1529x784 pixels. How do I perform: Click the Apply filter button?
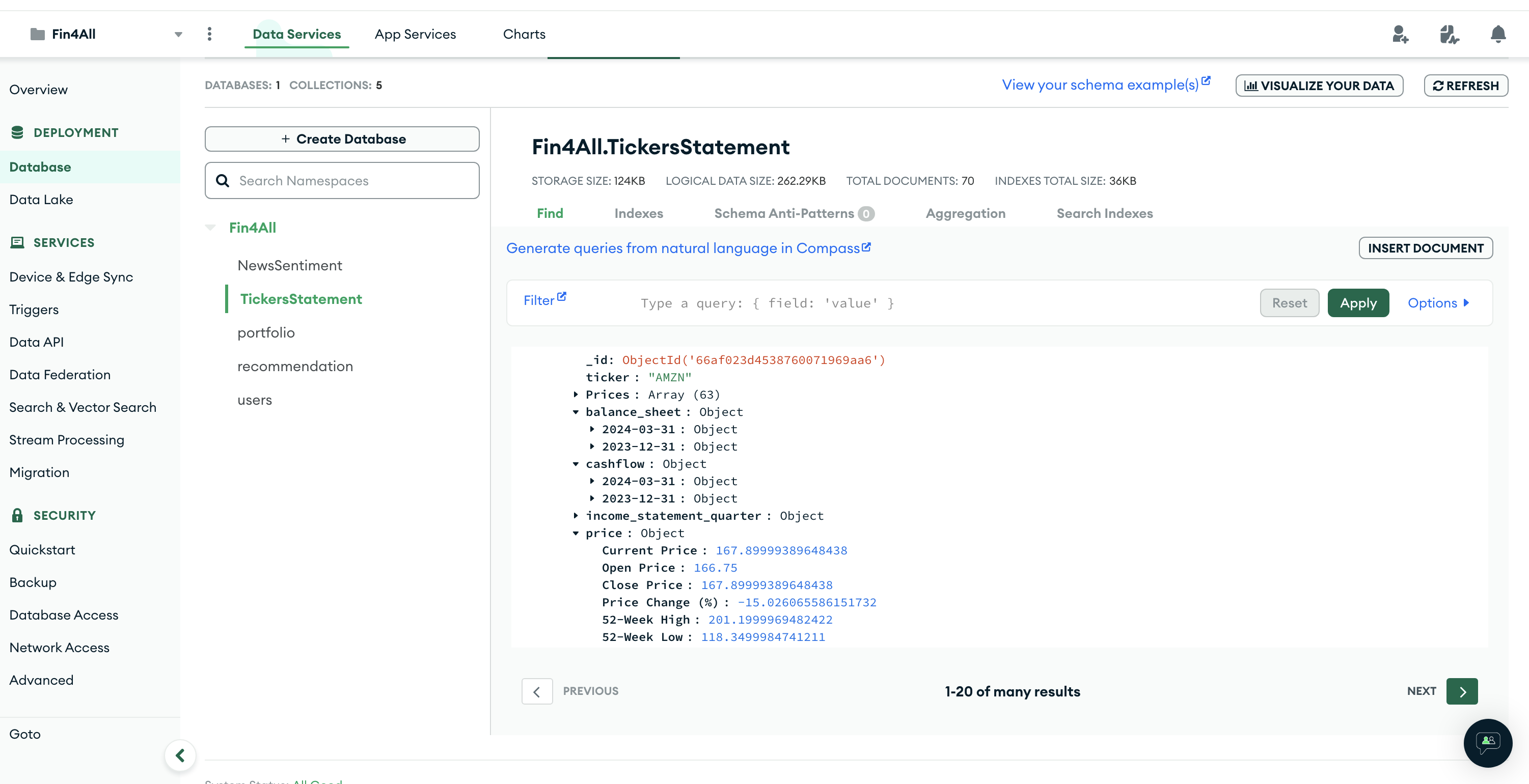pyautogui.click(x=1357, y=303)
